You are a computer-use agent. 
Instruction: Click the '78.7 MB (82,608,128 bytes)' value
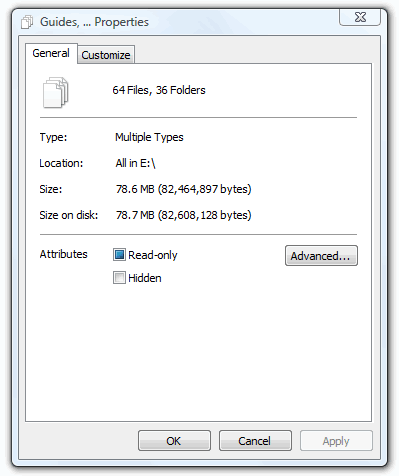coord(183,215)
